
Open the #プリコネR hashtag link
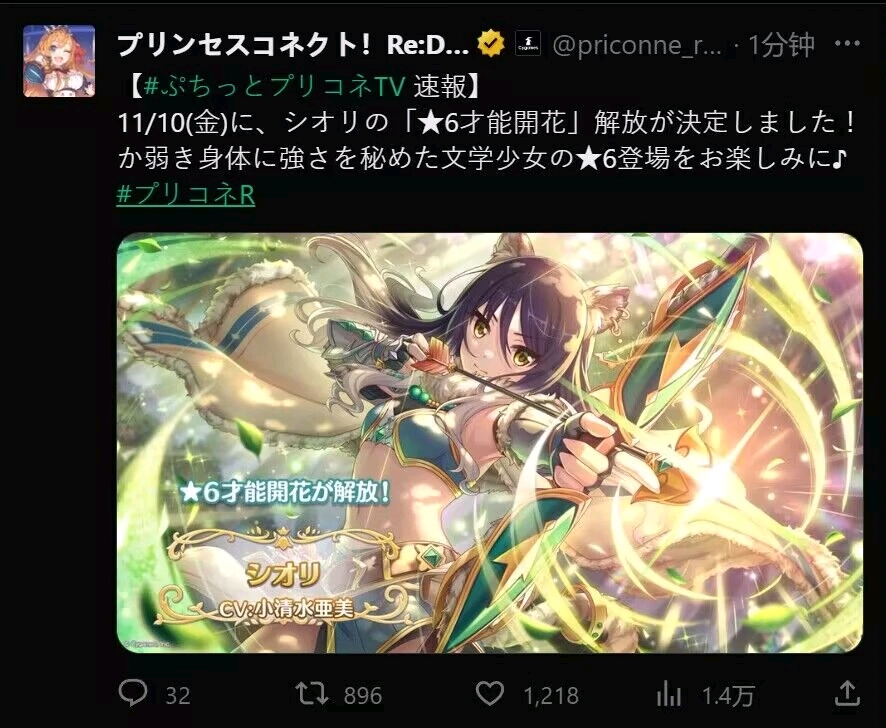click(185, 194)
